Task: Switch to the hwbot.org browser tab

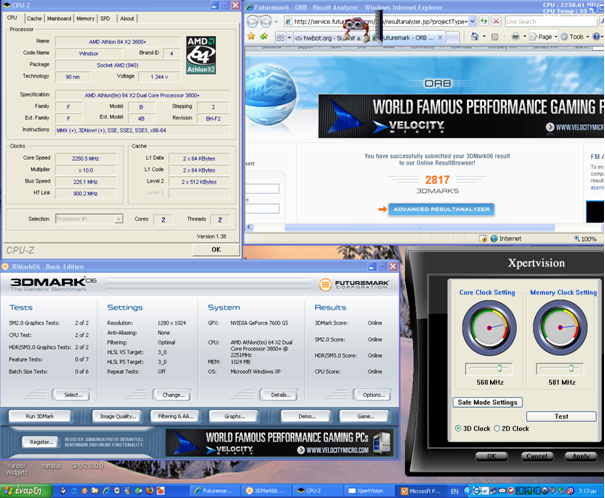Action: [x=331, y=38]
